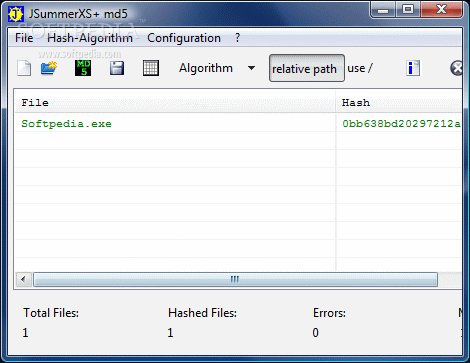Click the Total Files label
470x363 pixels.
pos(51,313)
